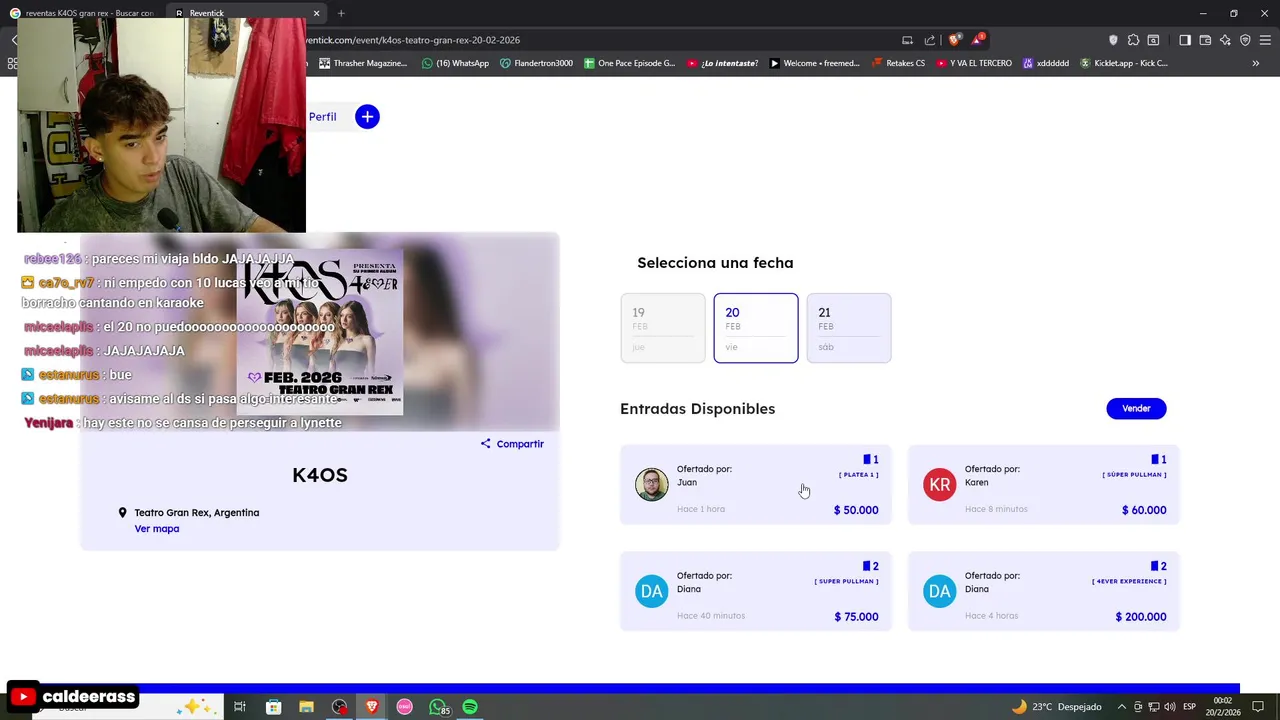The image size is (1280, 720).
Task: Open the Leo AI sparkle icon
Action: click(1225, 40)
